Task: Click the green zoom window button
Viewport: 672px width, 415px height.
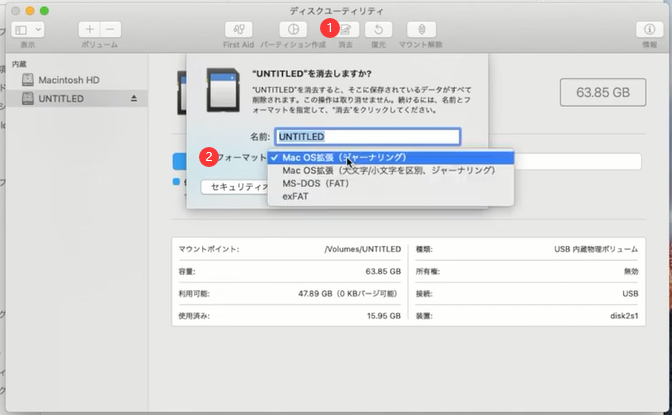Action: click(44, 11)
